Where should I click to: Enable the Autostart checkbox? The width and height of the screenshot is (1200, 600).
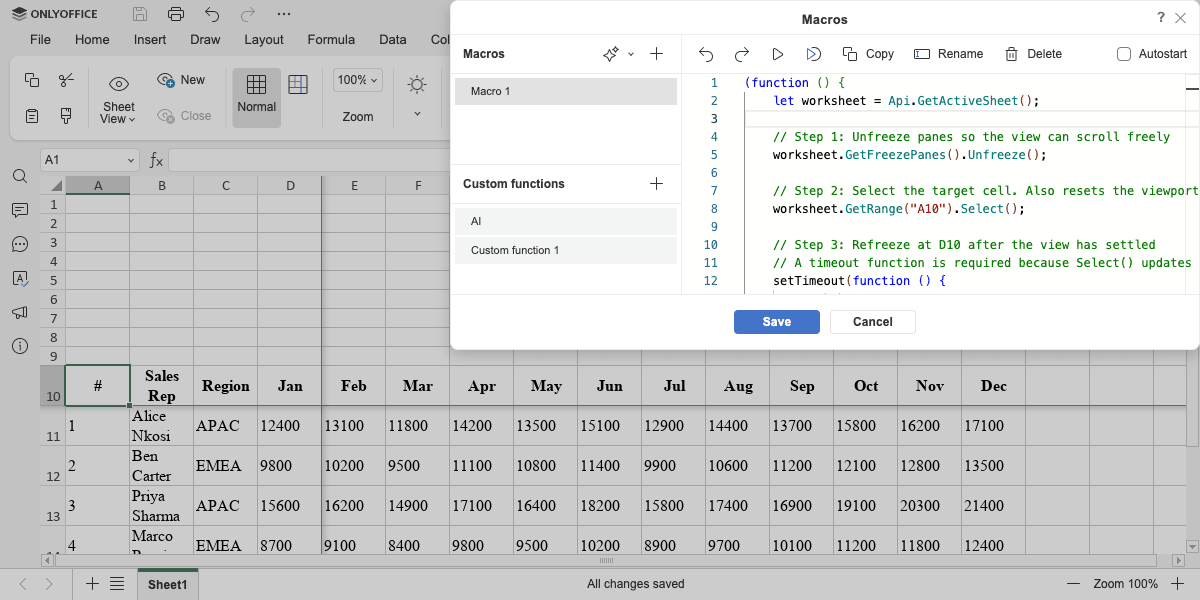[1124, 54]
